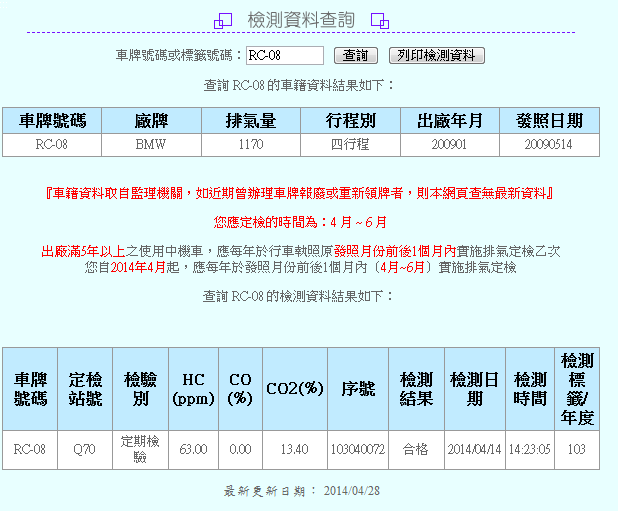
Task: Click the right square icon beside the title
Action: coord(380,21)
